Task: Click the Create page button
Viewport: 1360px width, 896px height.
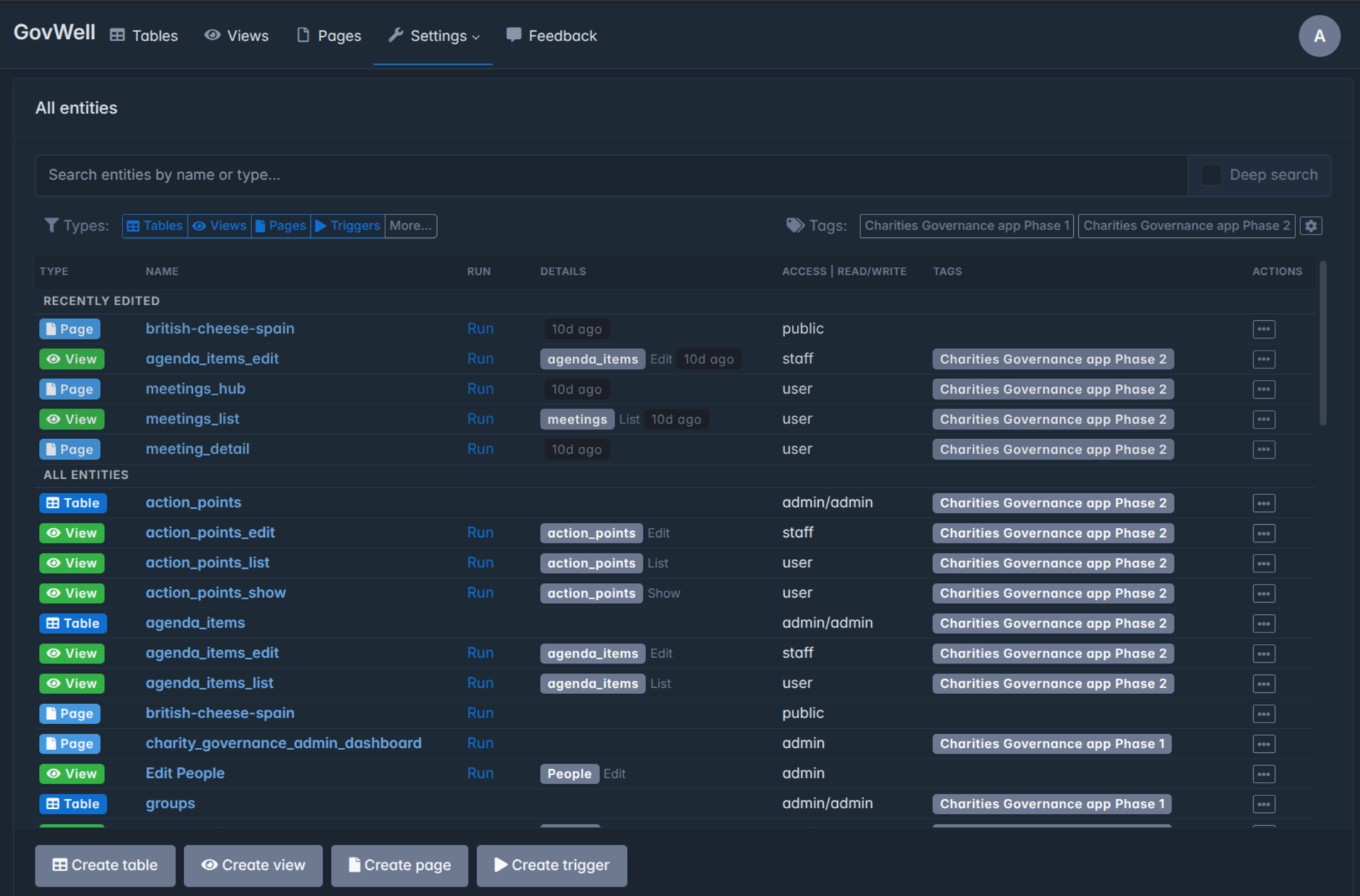Action: click(399, 866)
